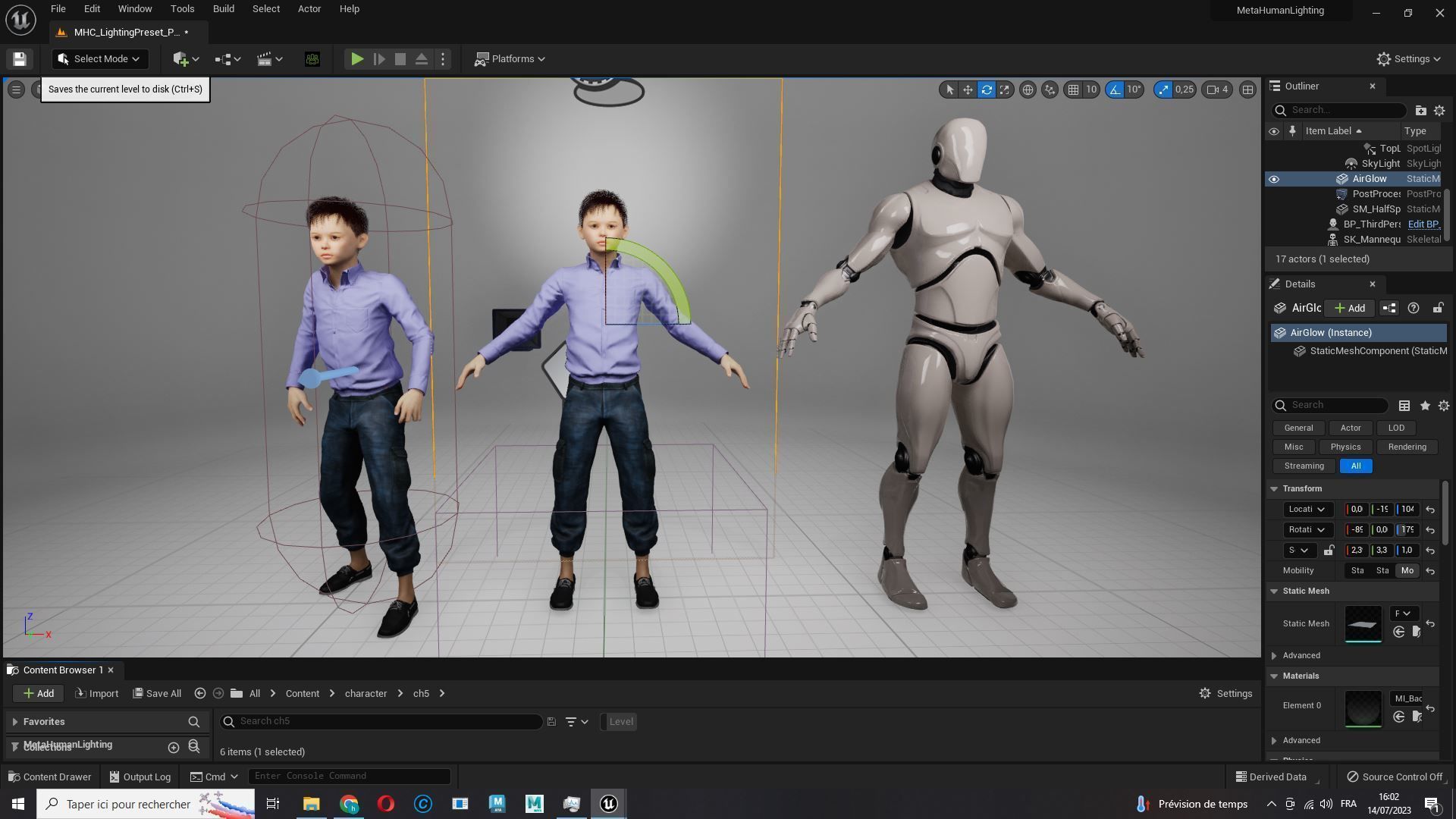The height and width of the screenshot is (819, 1456).
Task: Open rotation snap value 10°
Action: coord(1134,89)
